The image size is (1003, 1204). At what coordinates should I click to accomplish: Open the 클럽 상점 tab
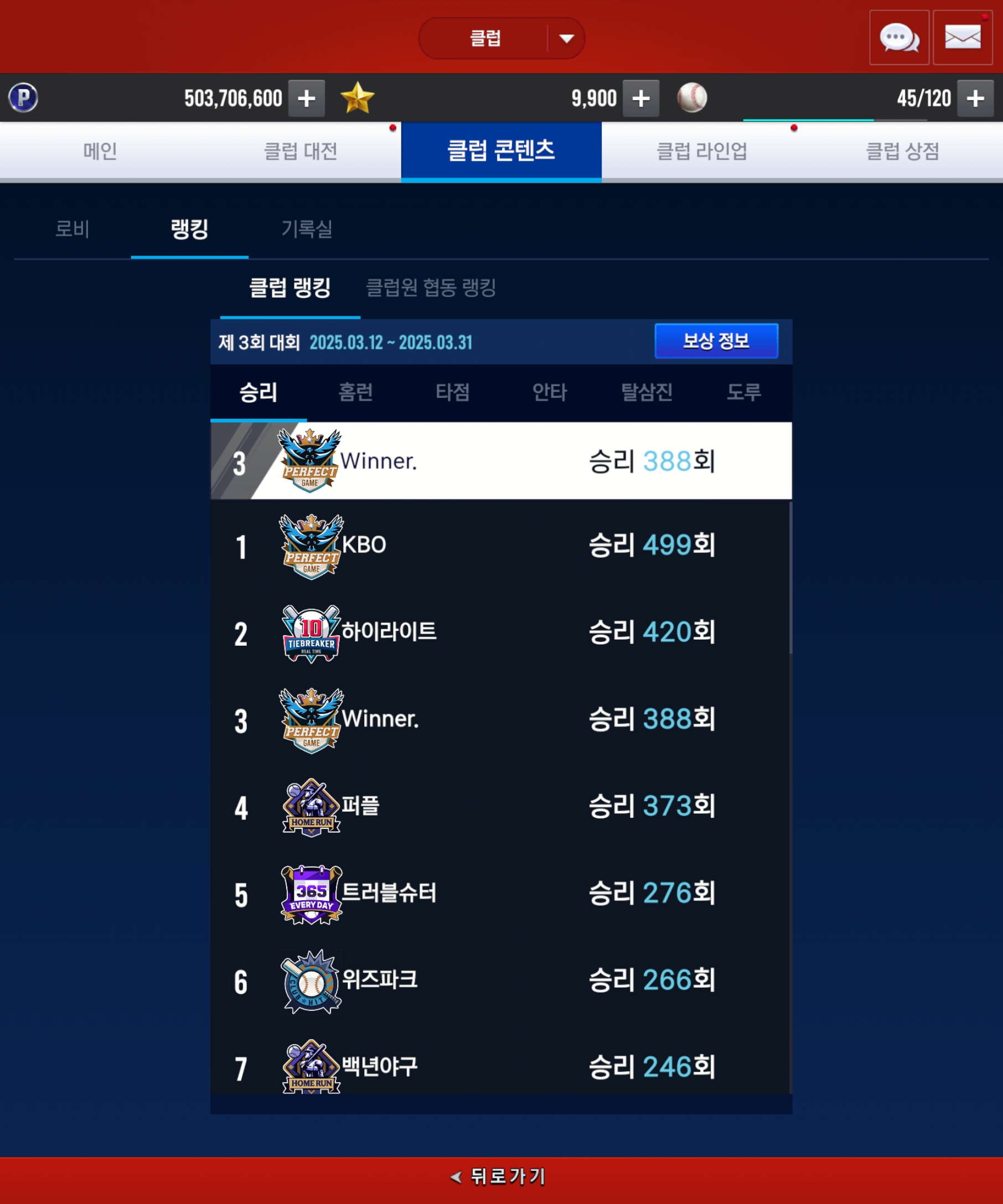point(902,152)
